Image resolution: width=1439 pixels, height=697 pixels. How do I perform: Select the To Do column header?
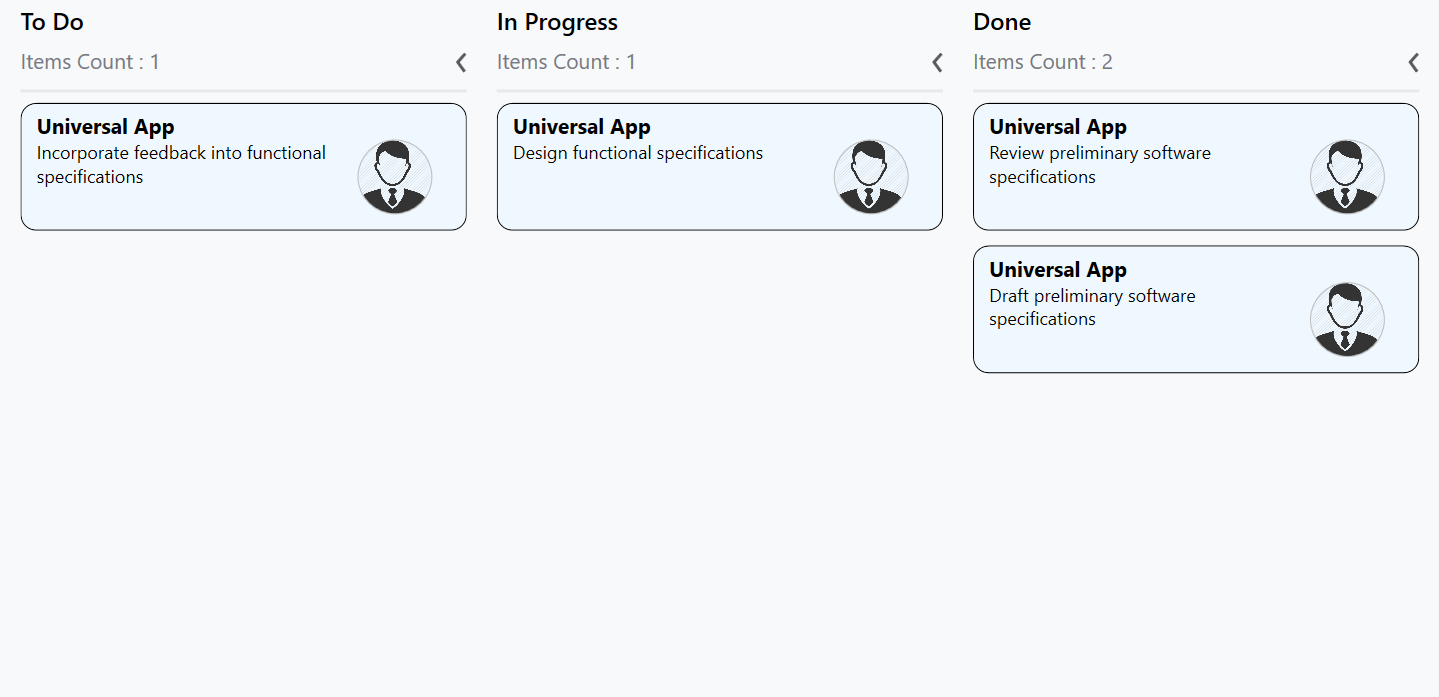click(52, 22)
